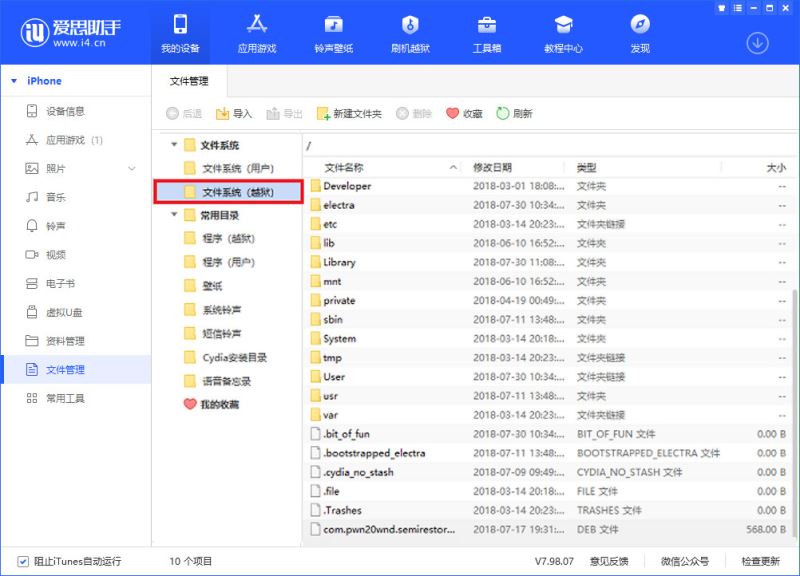Collapse the iPhone device arrow
This screenshot has height=576, width=800.
click(x=14, y=81)
